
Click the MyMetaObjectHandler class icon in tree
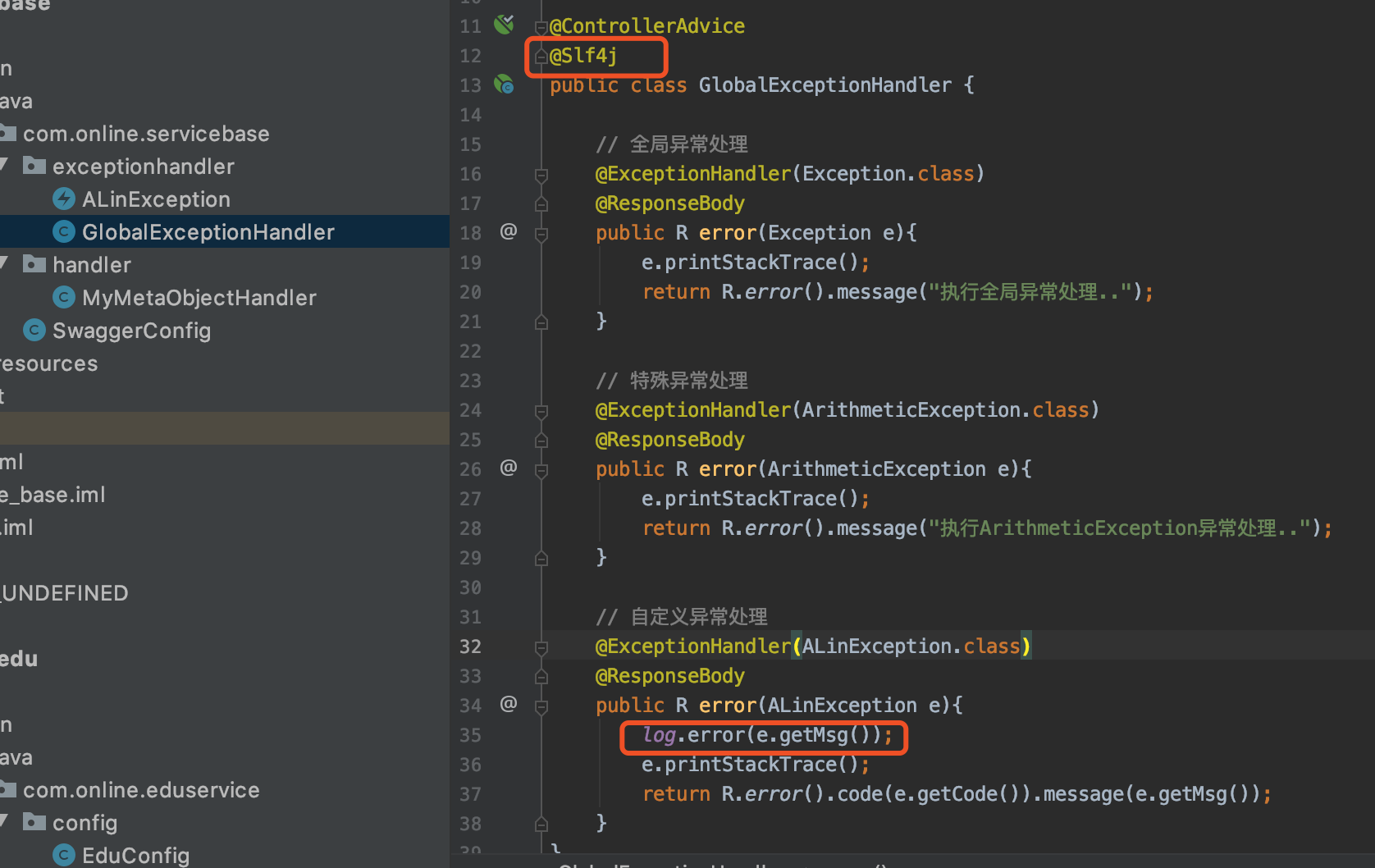(64, 297)
